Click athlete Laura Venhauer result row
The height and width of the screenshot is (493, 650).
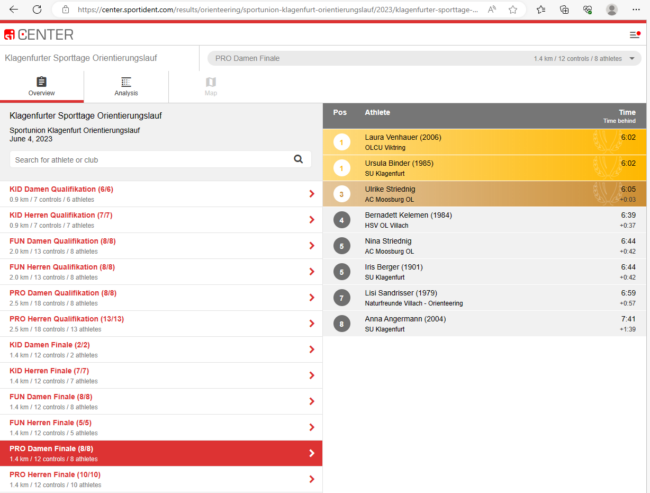tap(485, 142)
